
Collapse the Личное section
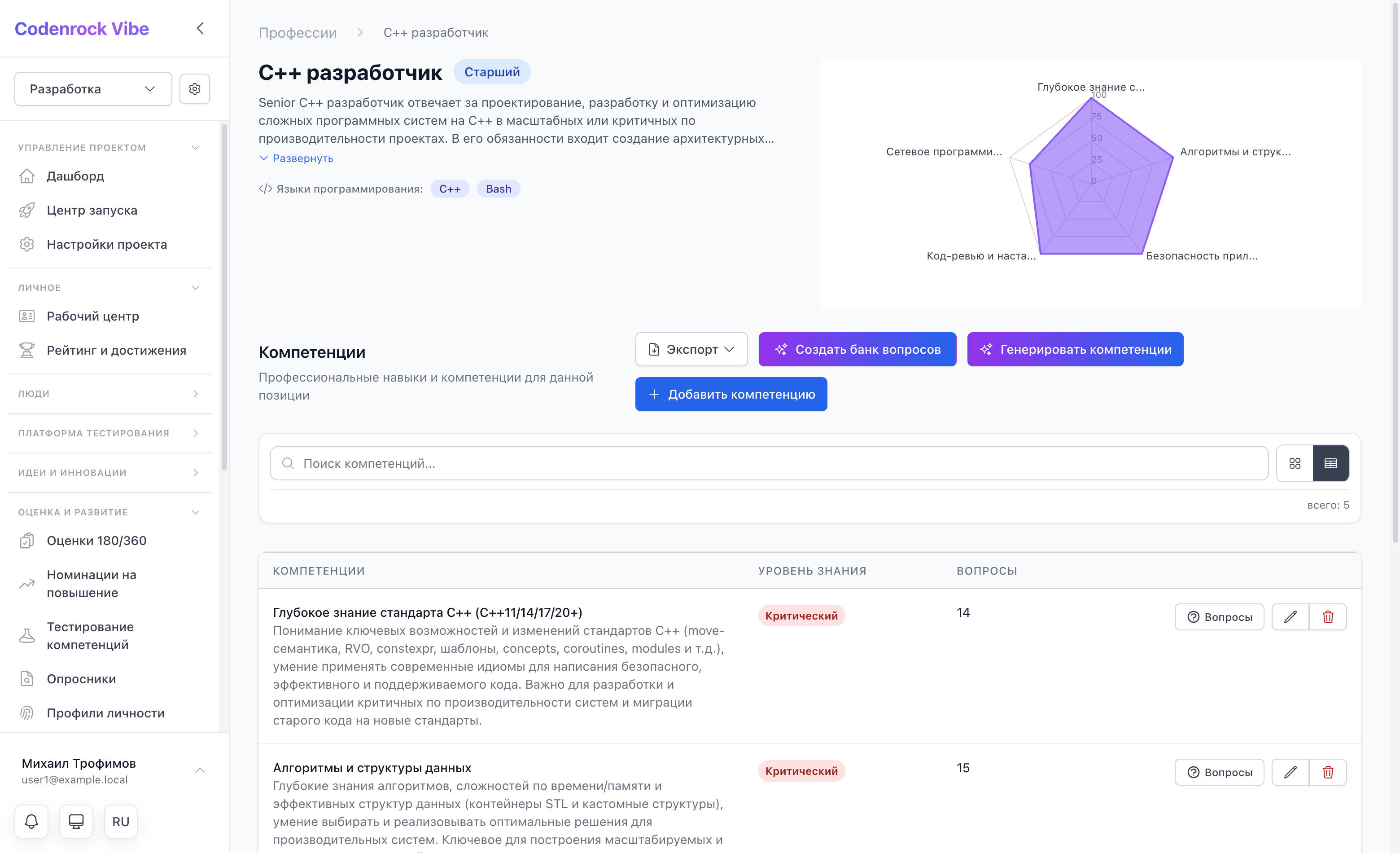196,288
